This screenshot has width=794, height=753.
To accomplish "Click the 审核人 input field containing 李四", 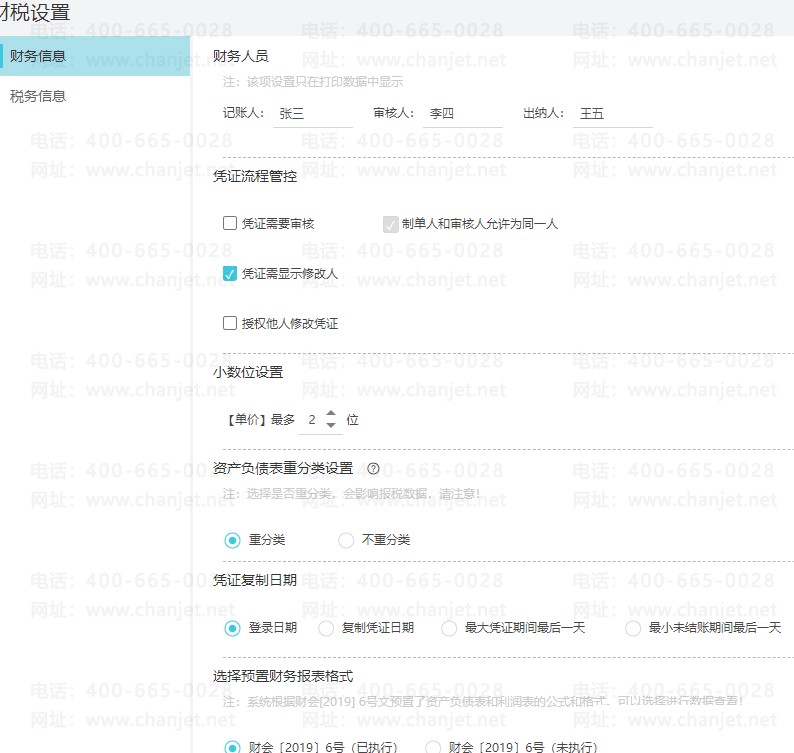I will 463,114.
